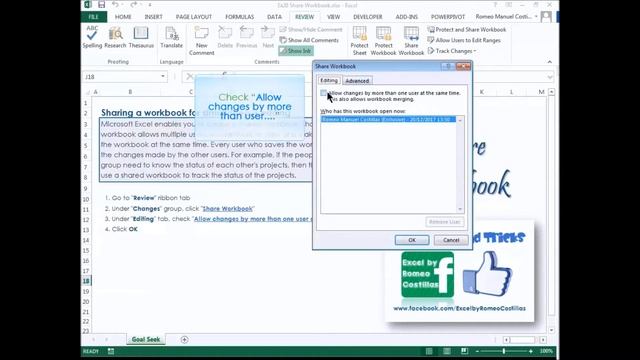Click the horizontal scrollbar right arrow
640x360 pixels.
[x=543, y=340]
